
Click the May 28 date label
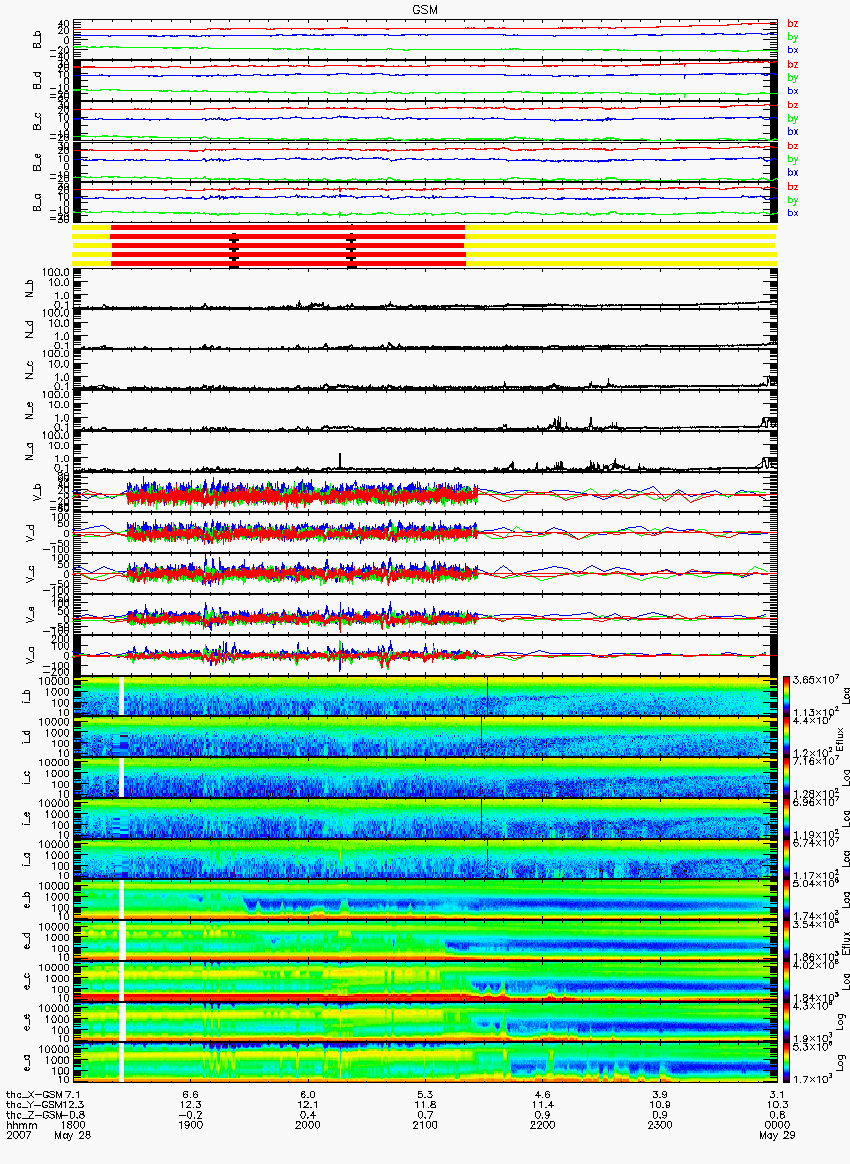pyautogui.click(x=73, y=1136)
